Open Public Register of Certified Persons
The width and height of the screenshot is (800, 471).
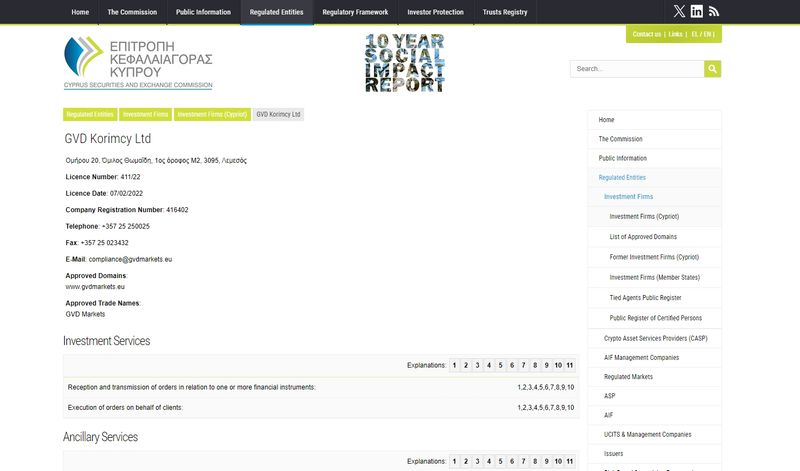pos(655,318)
